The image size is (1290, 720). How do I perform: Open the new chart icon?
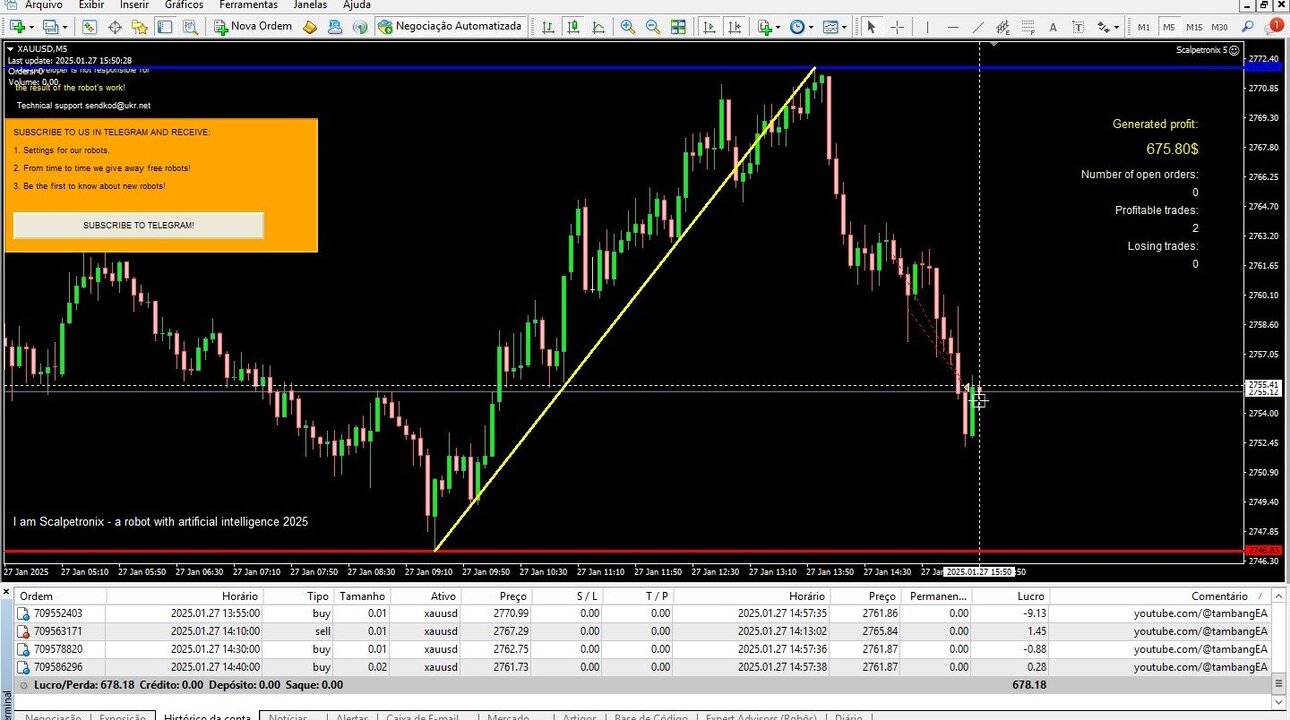point(17,27)
